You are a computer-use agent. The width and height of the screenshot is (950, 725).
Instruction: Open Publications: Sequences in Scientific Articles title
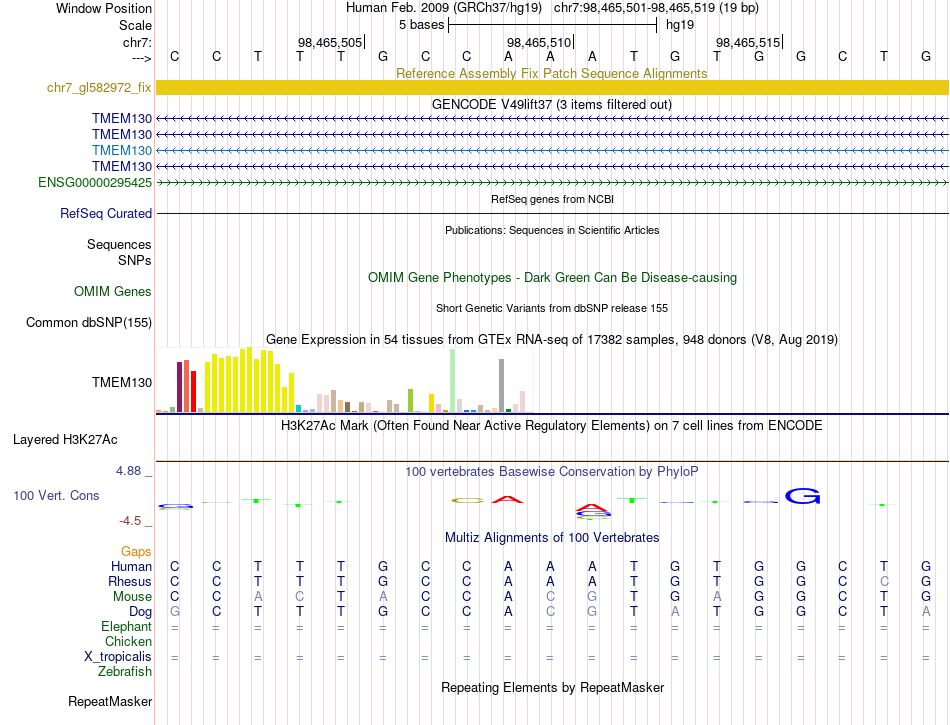tap(552, 230)
